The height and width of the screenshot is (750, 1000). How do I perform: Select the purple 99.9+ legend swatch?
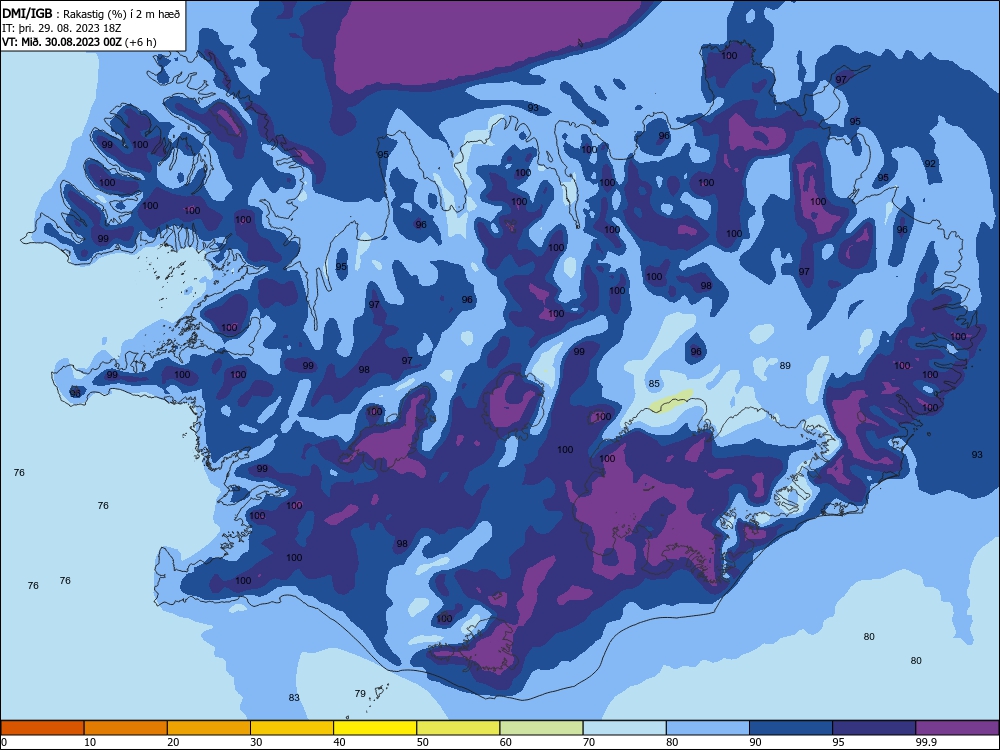[x=957, y=728]
